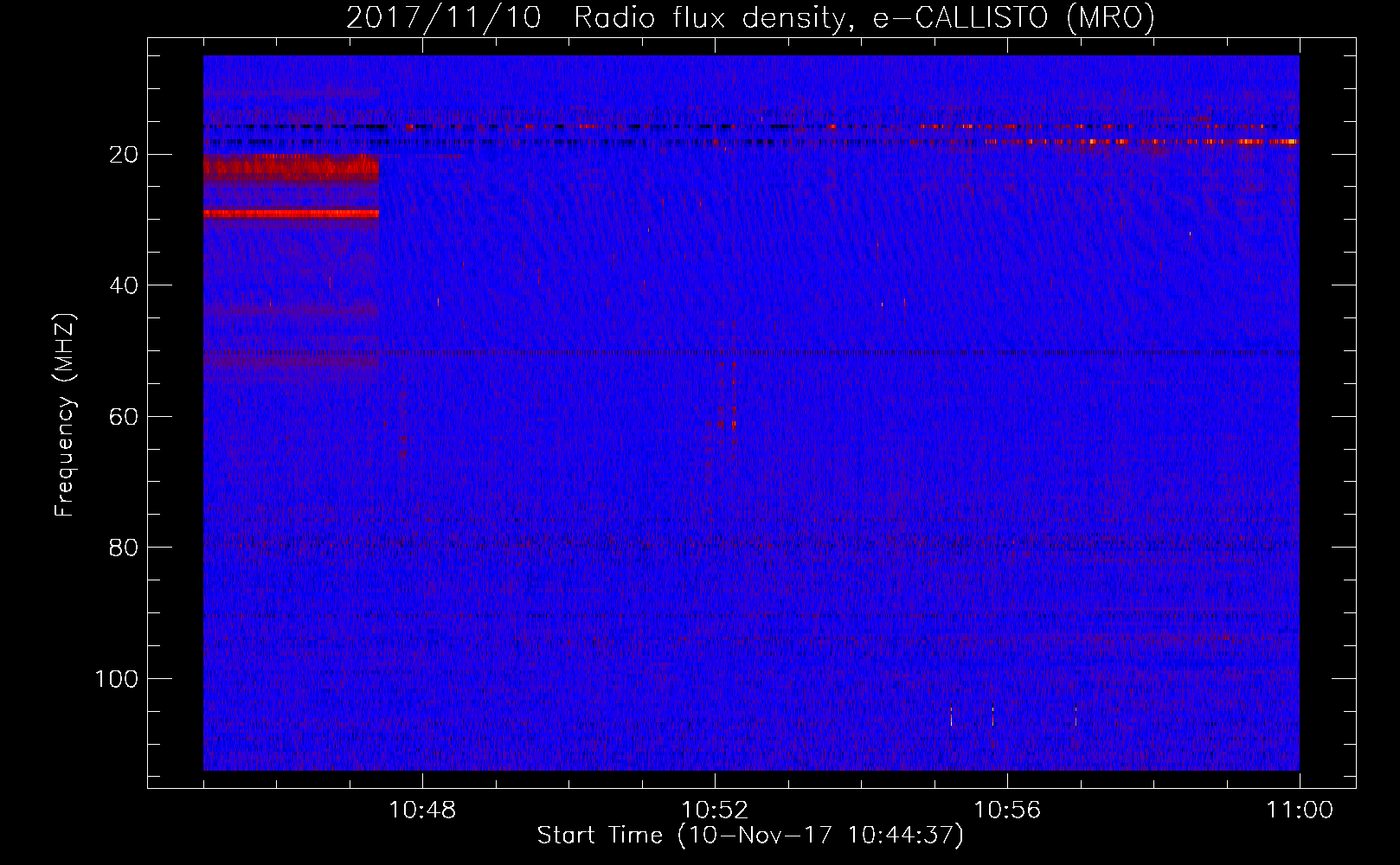Screen dimensions: 1400x865
Task: Click the 'Start Time (10-Nov-17 10:44:37)' label
Action: [x=750, y=836]
